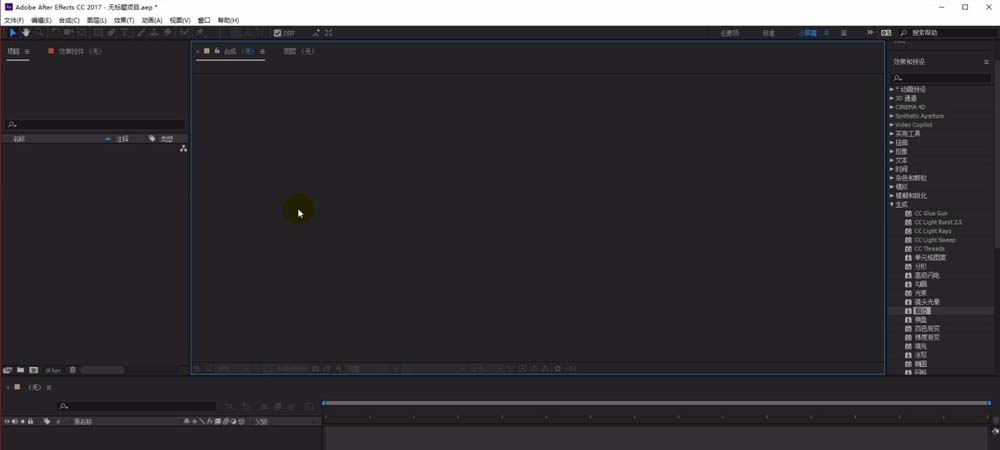Toggle the timeline video eye column icon

tap(7, 421)
